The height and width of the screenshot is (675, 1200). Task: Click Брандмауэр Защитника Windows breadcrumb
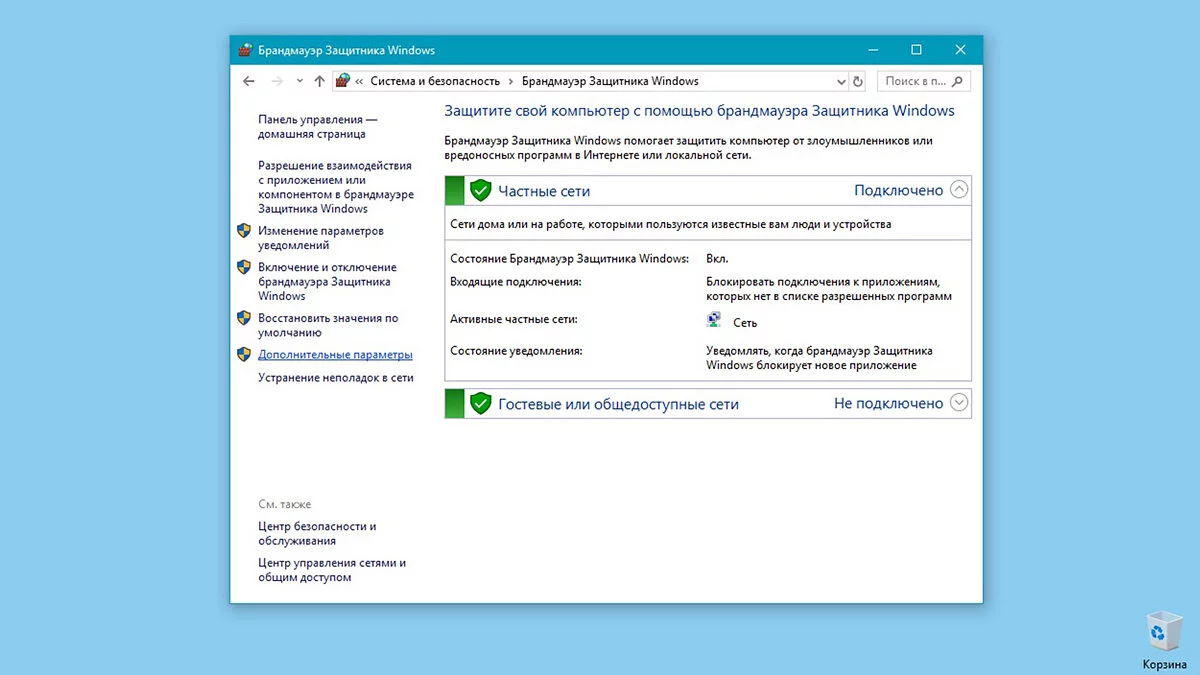610,81
